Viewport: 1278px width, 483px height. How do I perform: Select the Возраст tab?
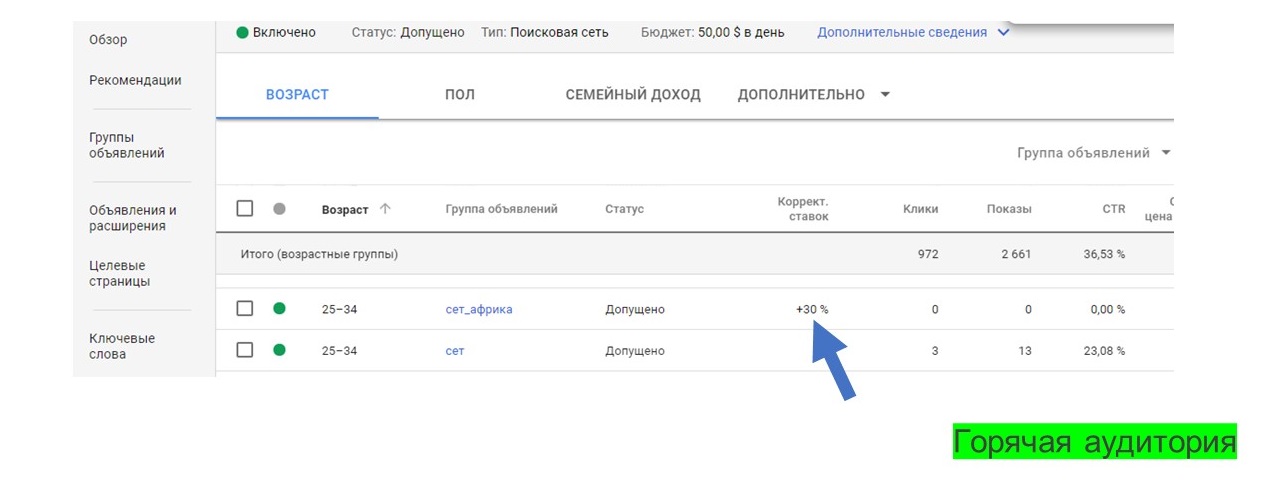coord(297,95)
